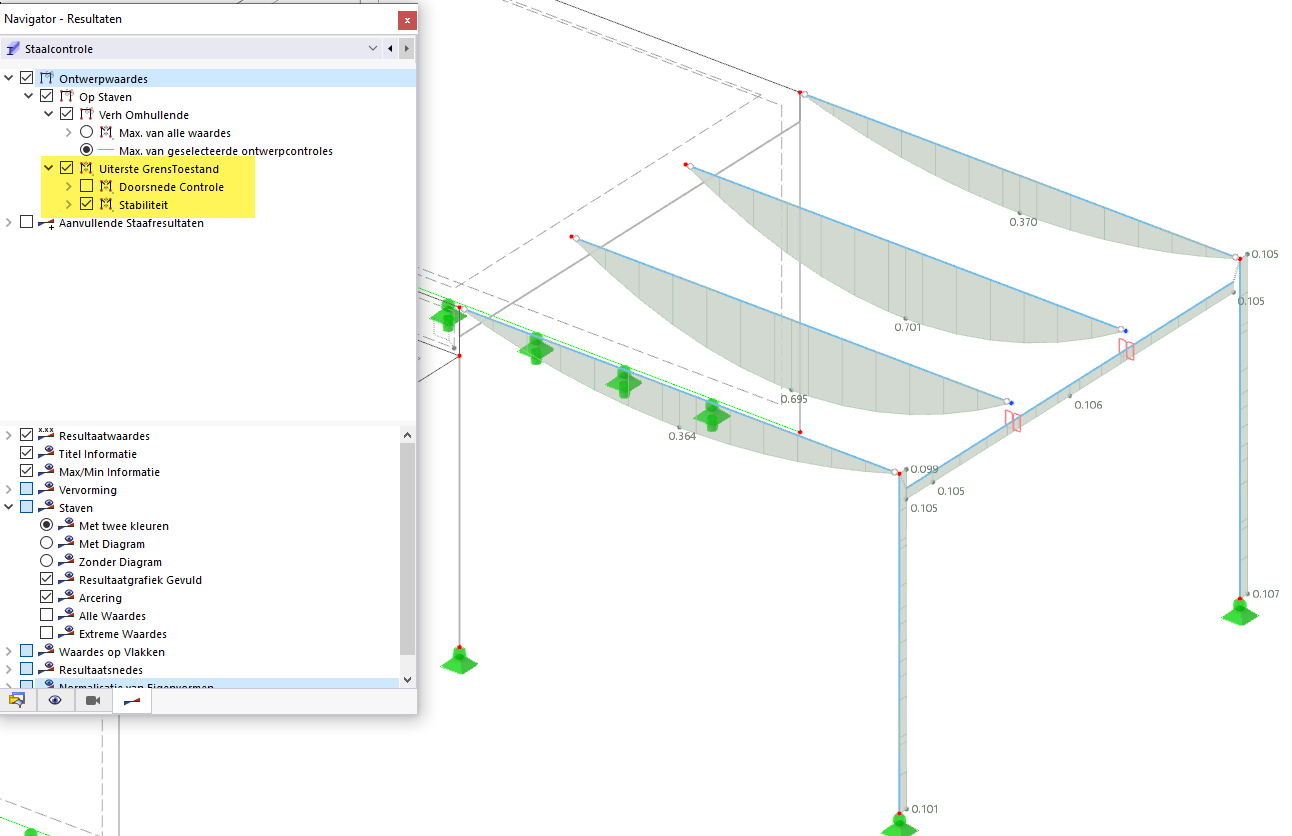Expand the Doorsnede Controle node

[x=69, y=187]
